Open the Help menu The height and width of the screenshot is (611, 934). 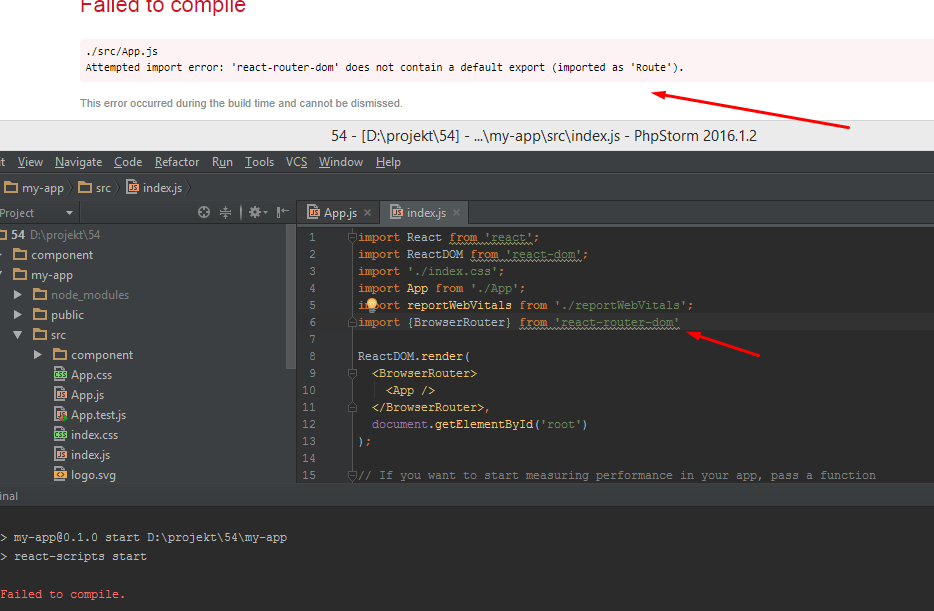pos(388,162)
